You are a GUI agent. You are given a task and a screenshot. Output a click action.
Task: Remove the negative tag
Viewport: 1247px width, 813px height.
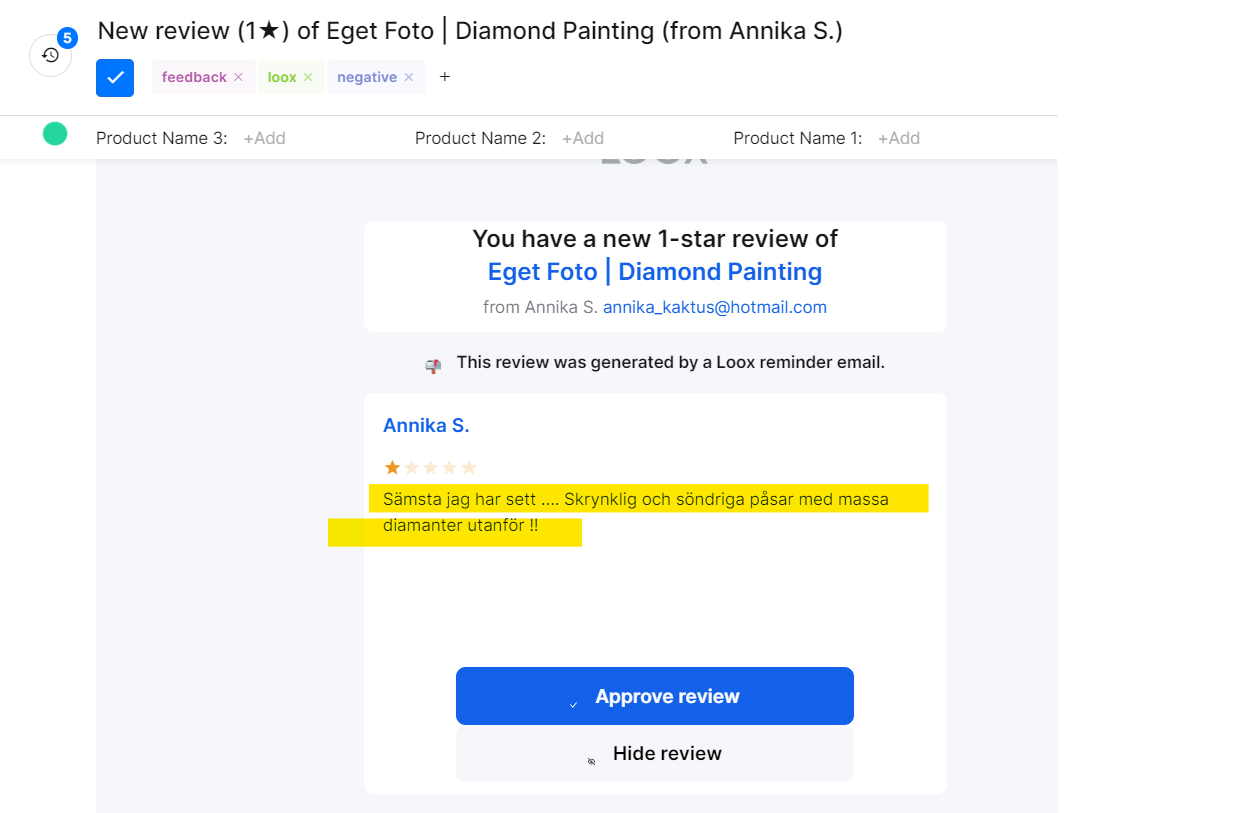[x=409, y=78]
